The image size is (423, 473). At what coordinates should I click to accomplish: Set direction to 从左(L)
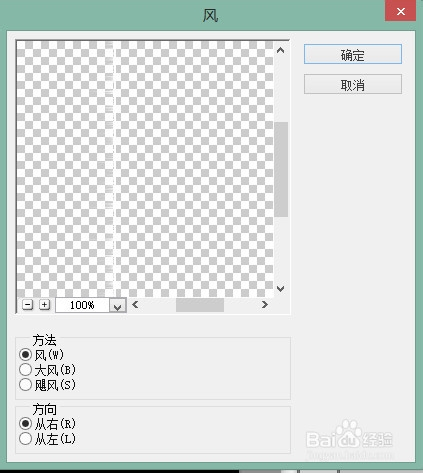click(x=25, y=439)
